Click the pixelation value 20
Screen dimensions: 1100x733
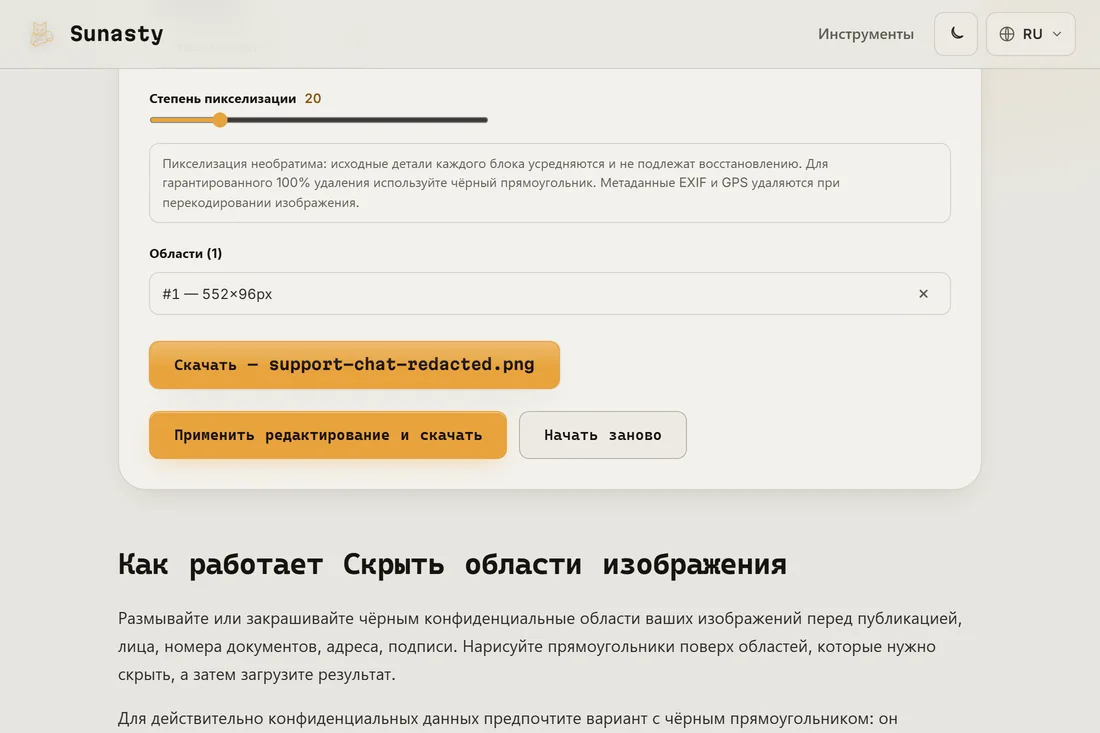(313, 99)
